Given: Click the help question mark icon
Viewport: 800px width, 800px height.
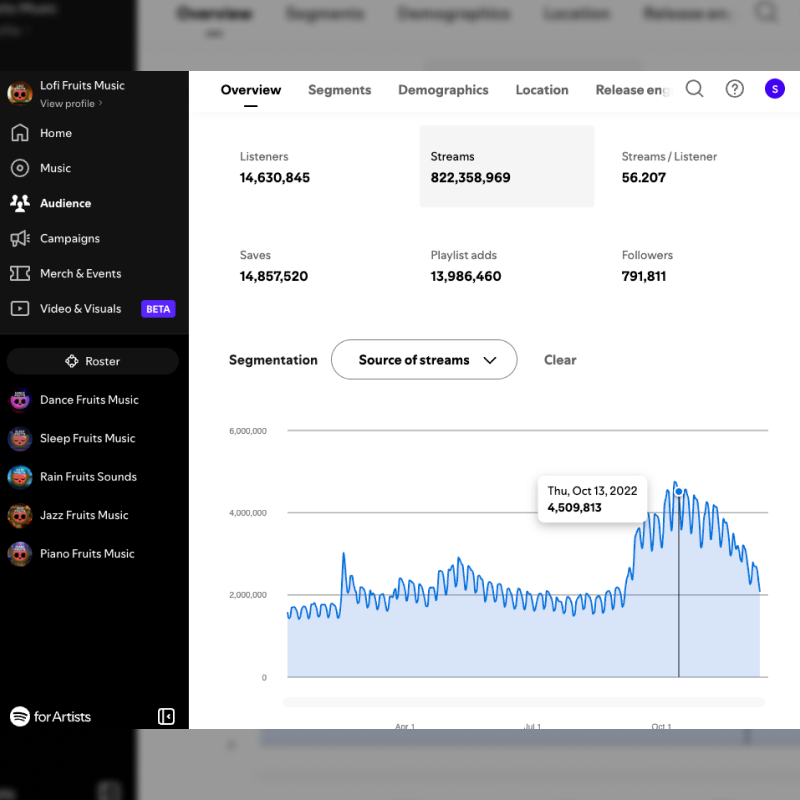Looking at the screenshot, I should (x=735, y=89).
